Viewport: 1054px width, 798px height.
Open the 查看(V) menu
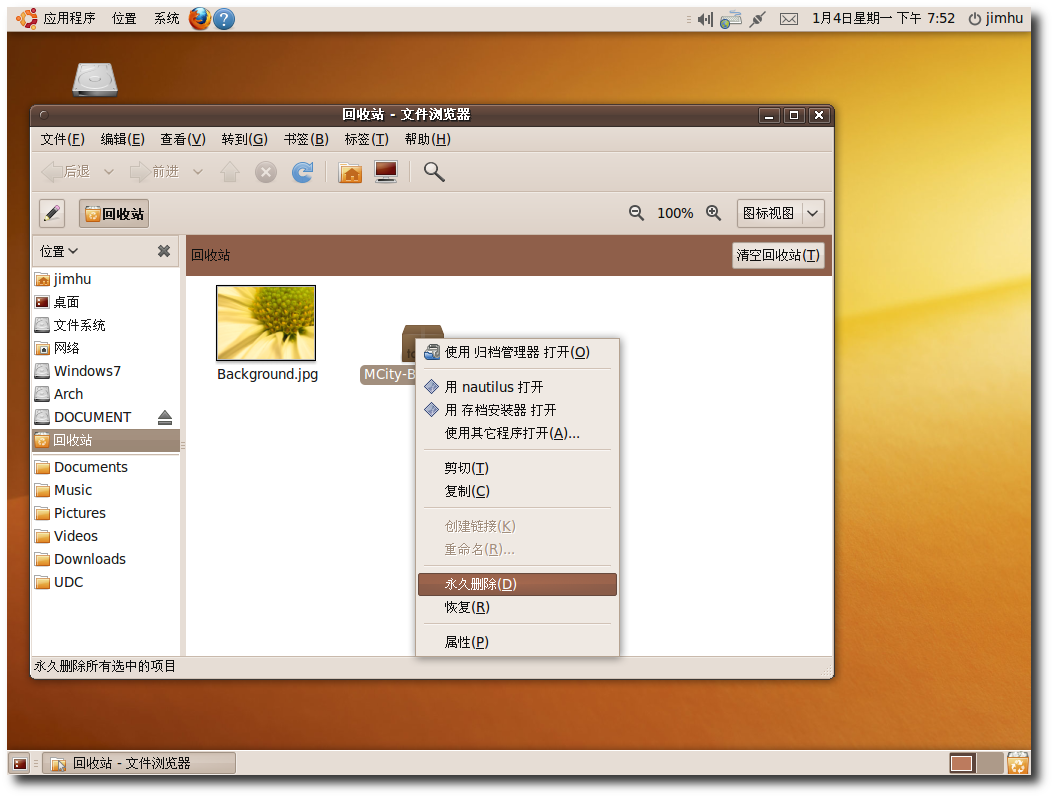pos(183,139)
